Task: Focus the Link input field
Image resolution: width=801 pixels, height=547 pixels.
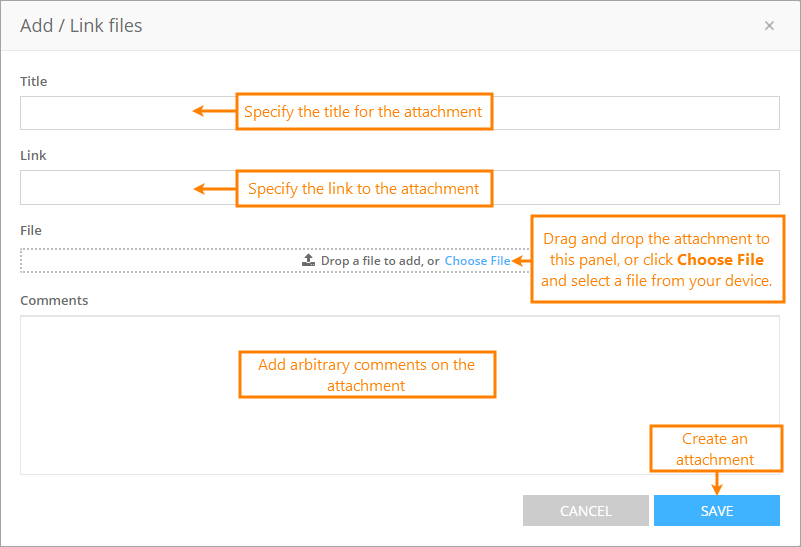Action: point(110,187)
